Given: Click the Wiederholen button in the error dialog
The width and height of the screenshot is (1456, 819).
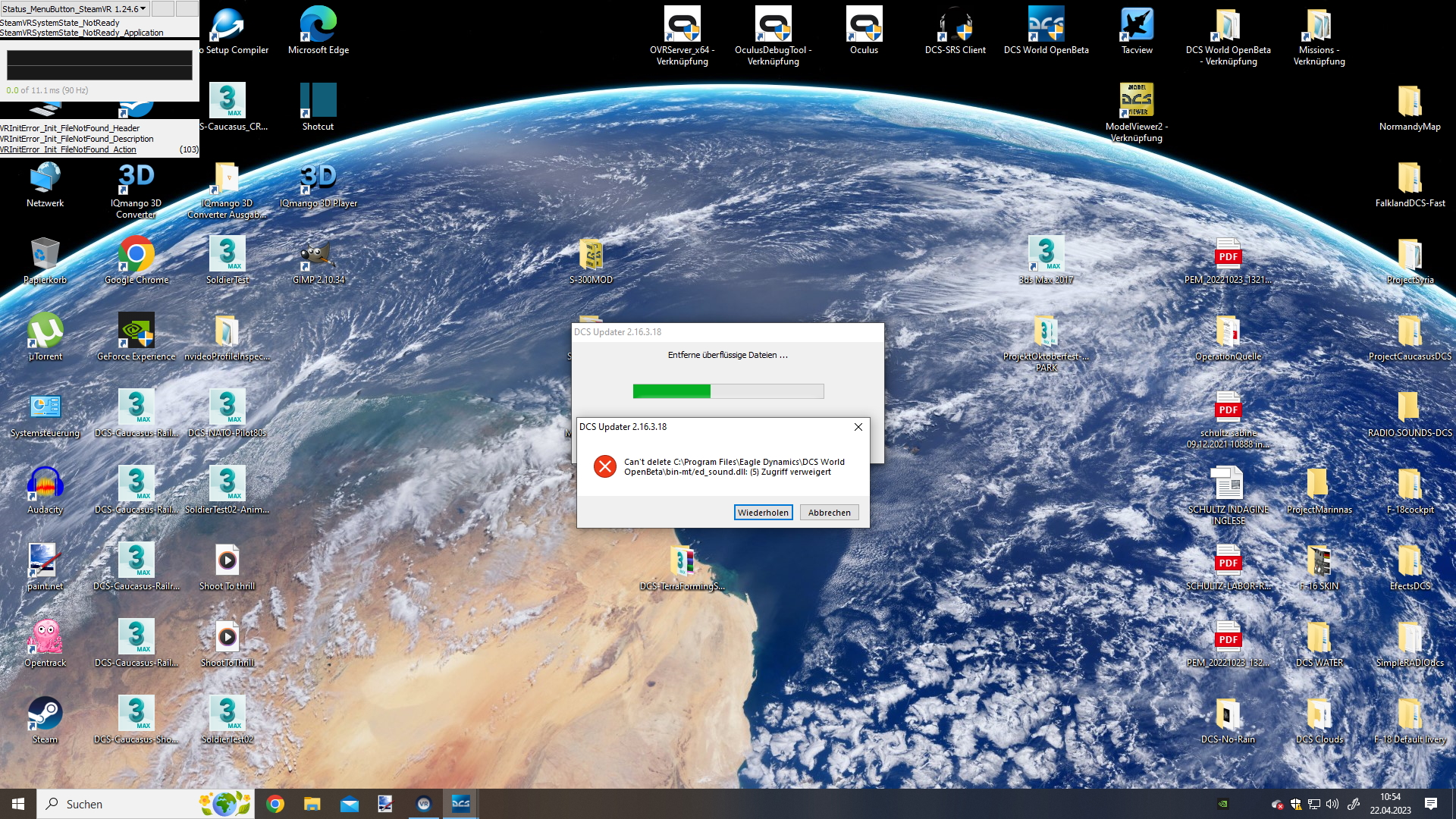Looking at the screenshot, I should pos(763,513).
